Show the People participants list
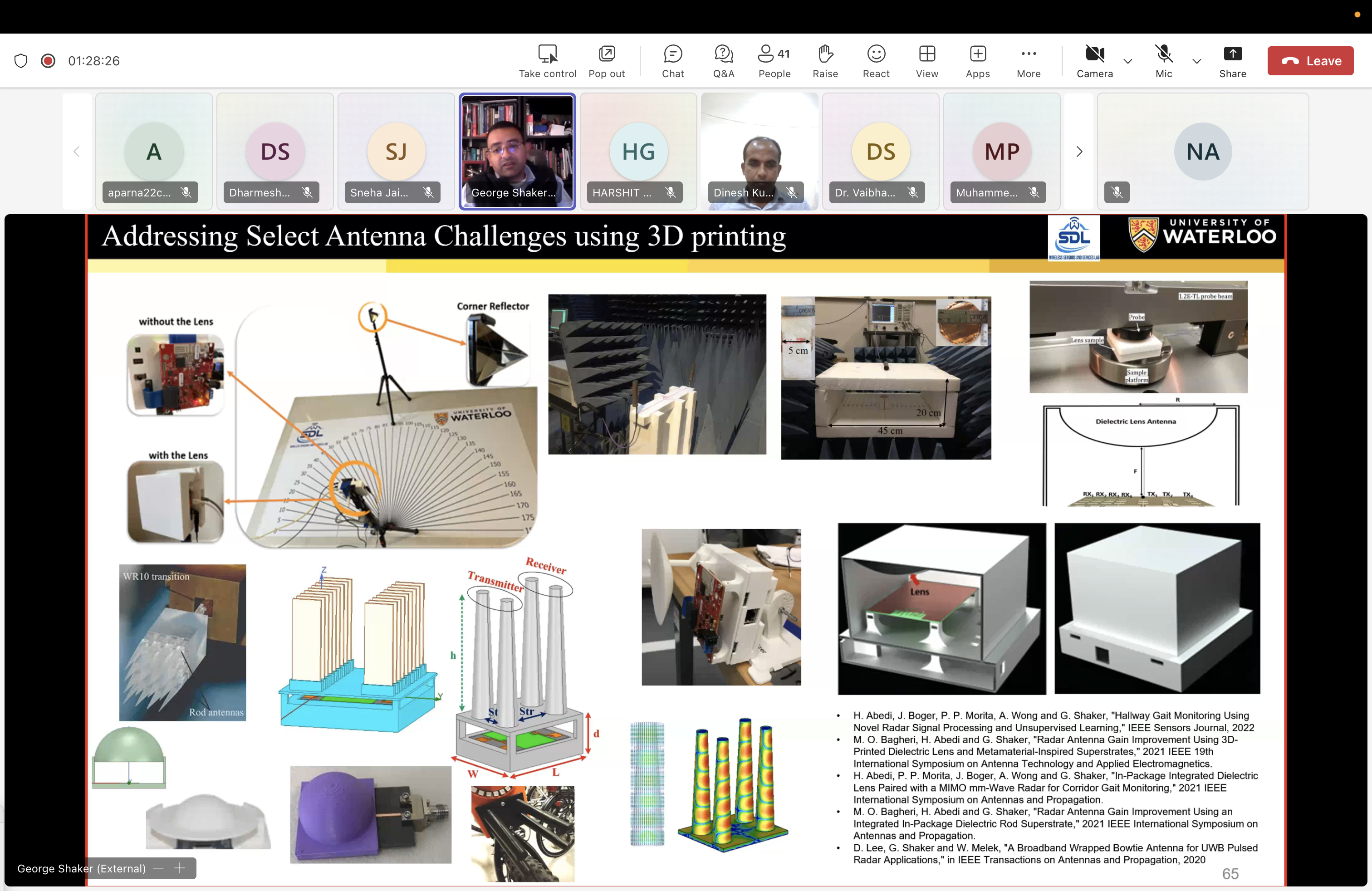The height and width of the screenshot is (891, 1372). pos(774,60)
